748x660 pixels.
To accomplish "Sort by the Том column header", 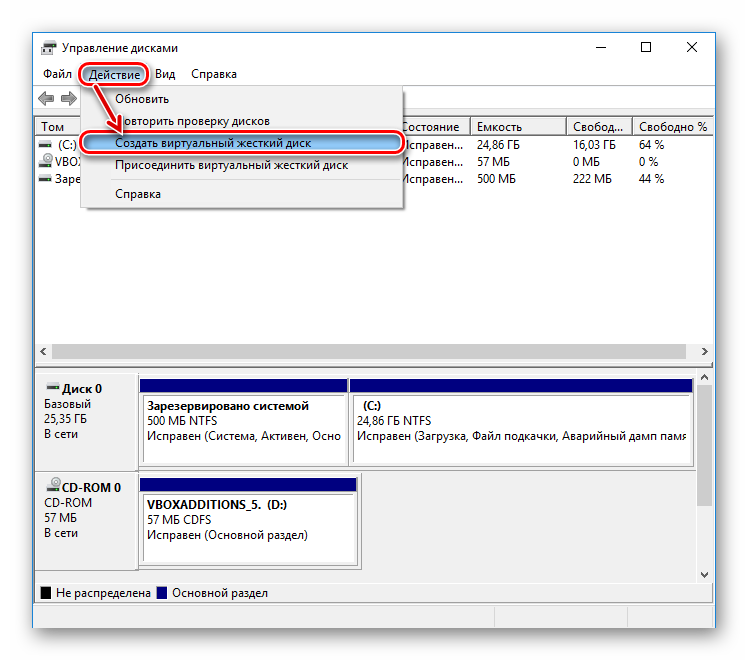I will (x=58, y=127).
